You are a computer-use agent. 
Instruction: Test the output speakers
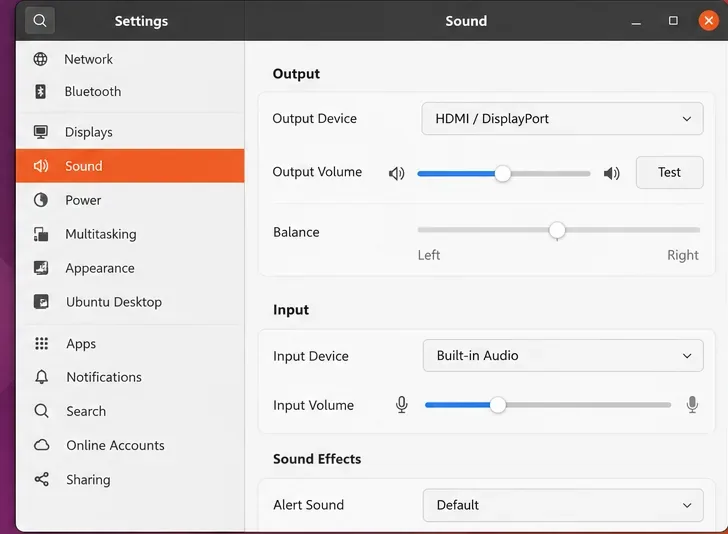[x=670, y=172]
